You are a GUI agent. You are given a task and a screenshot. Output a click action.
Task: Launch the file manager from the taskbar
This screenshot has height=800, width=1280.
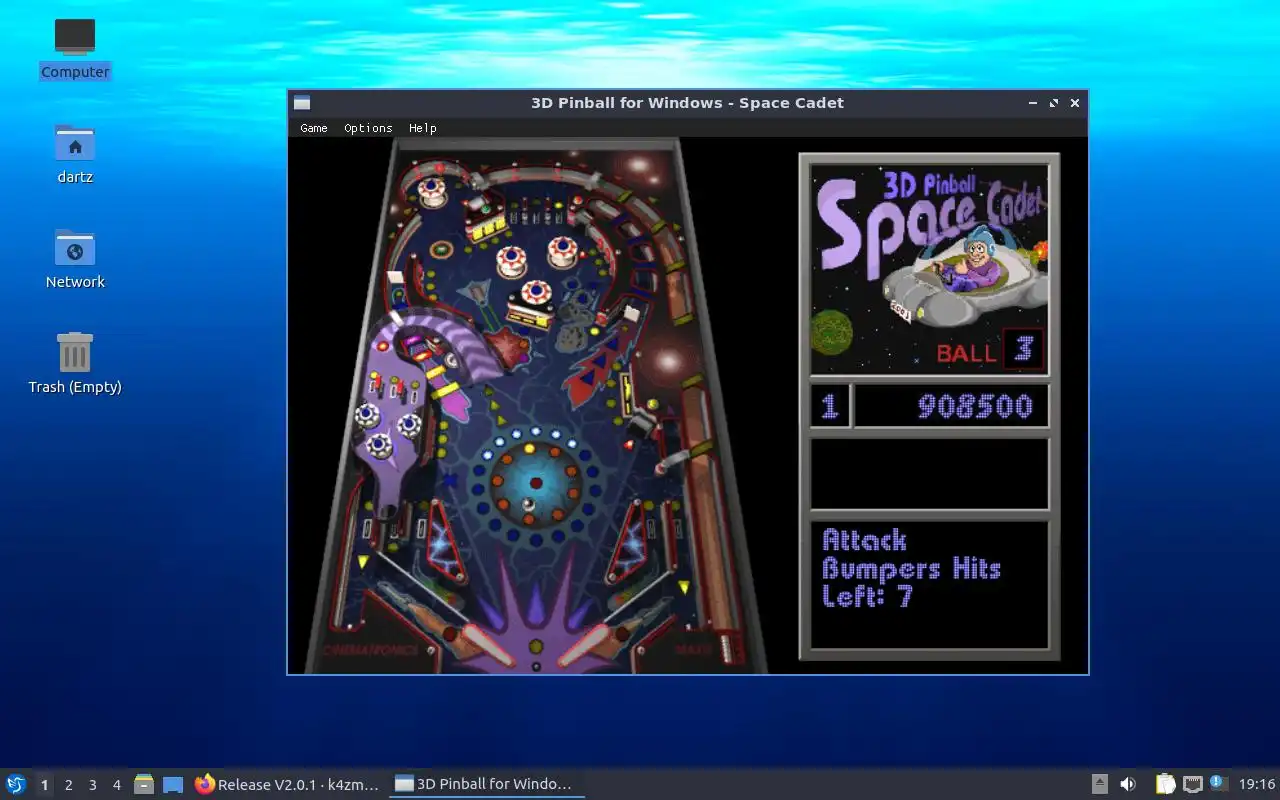point(143,784)
